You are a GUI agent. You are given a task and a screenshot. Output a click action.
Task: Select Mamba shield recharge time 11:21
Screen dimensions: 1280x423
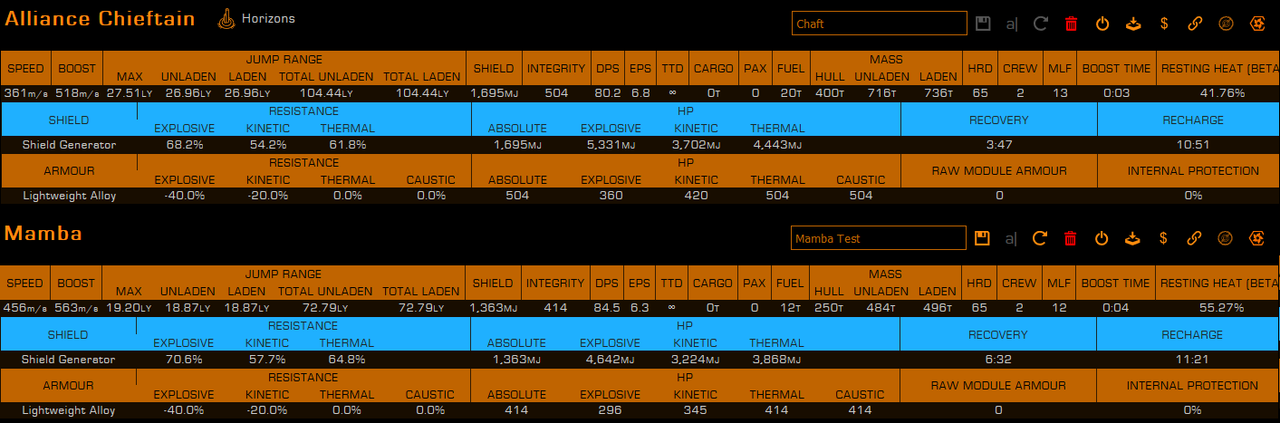1193,360
